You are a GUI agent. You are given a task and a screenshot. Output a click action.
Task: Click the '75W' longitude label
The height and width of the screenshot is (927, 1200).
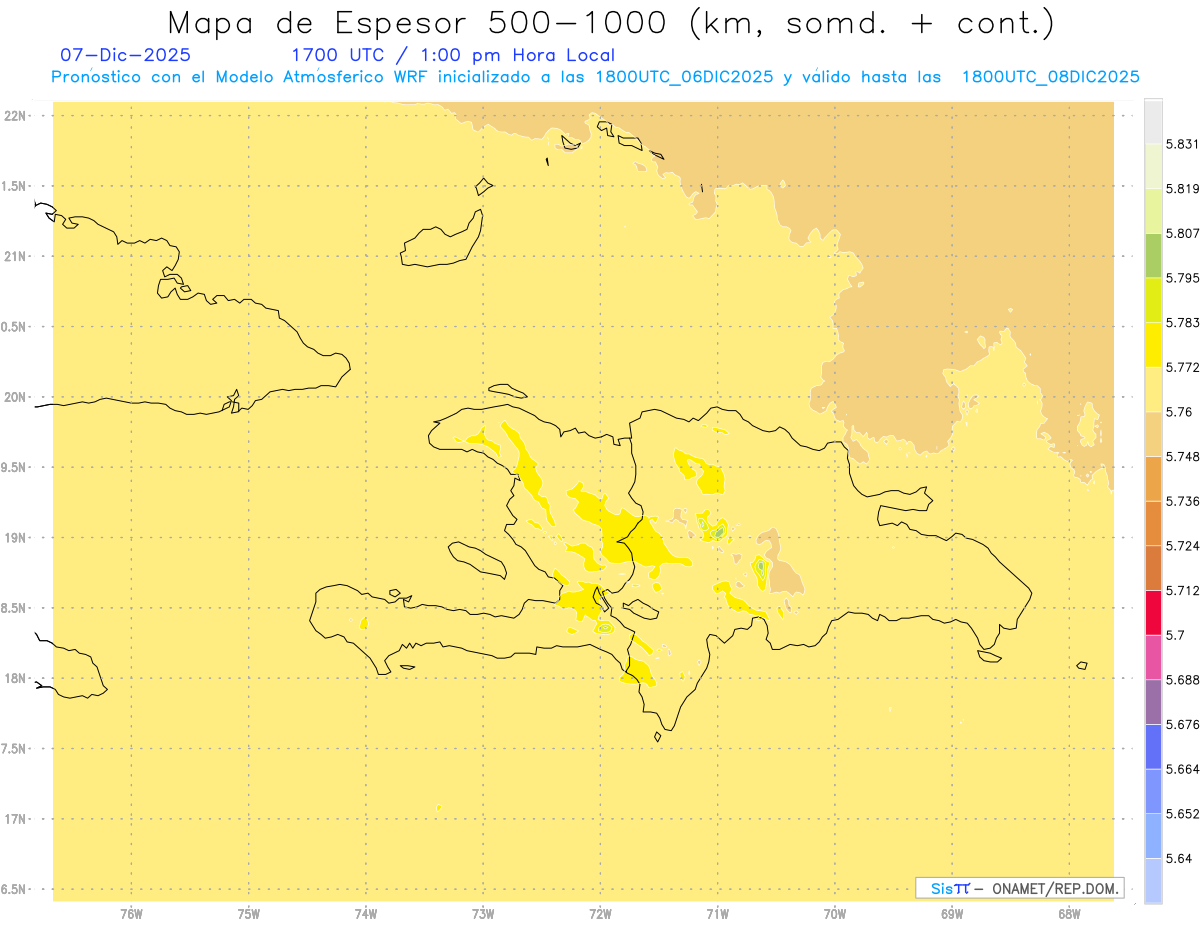(x=249, y=914)
